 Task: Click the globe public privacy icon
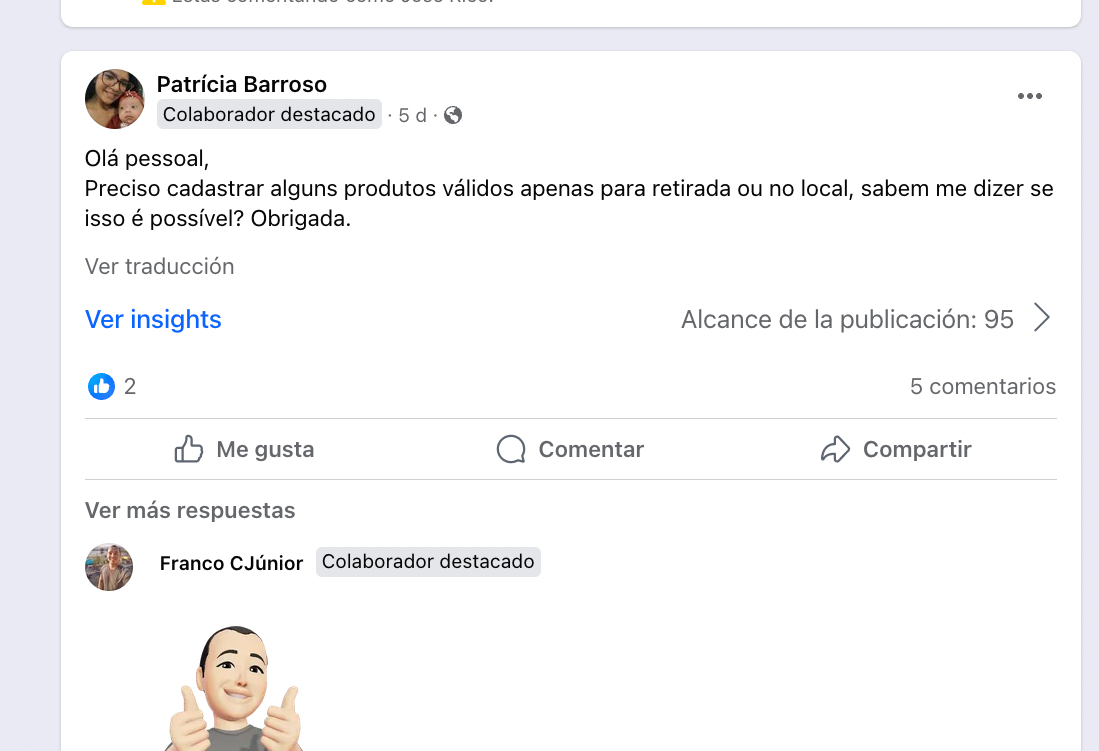pyautogui.click(x=453, y=115)
